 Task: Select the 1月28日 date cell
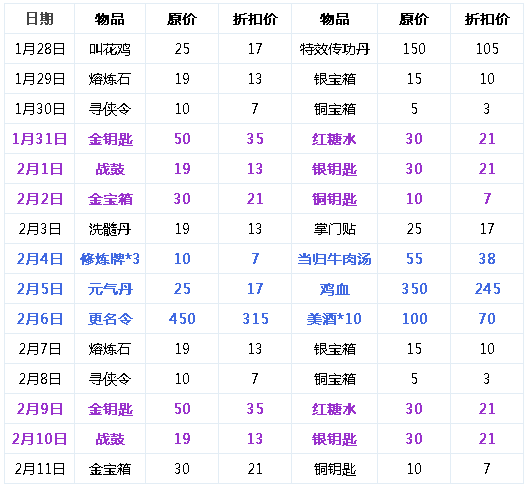(39, 49)
